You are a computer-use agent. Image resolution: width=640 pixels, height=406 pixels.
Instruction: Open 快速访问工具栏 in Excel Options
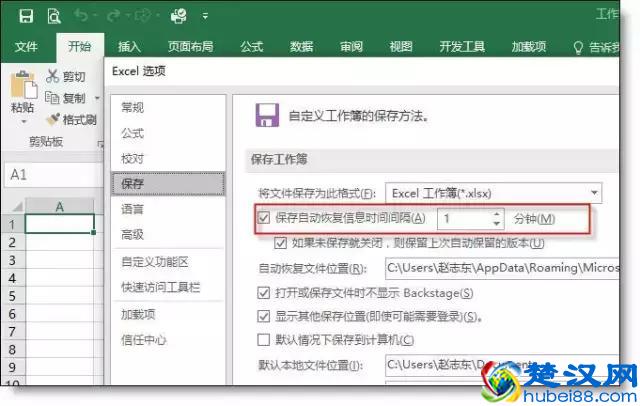pyautogui.click(x=168, y=287)
